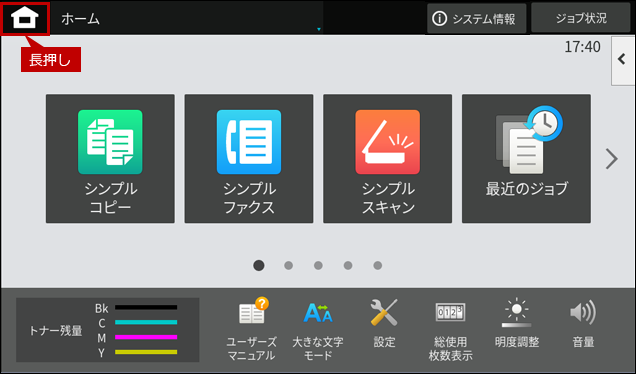636x374 pixels.
Task: Jump to fifth page indicator dot
Action: pyautogui.click(x=378, y=265)
